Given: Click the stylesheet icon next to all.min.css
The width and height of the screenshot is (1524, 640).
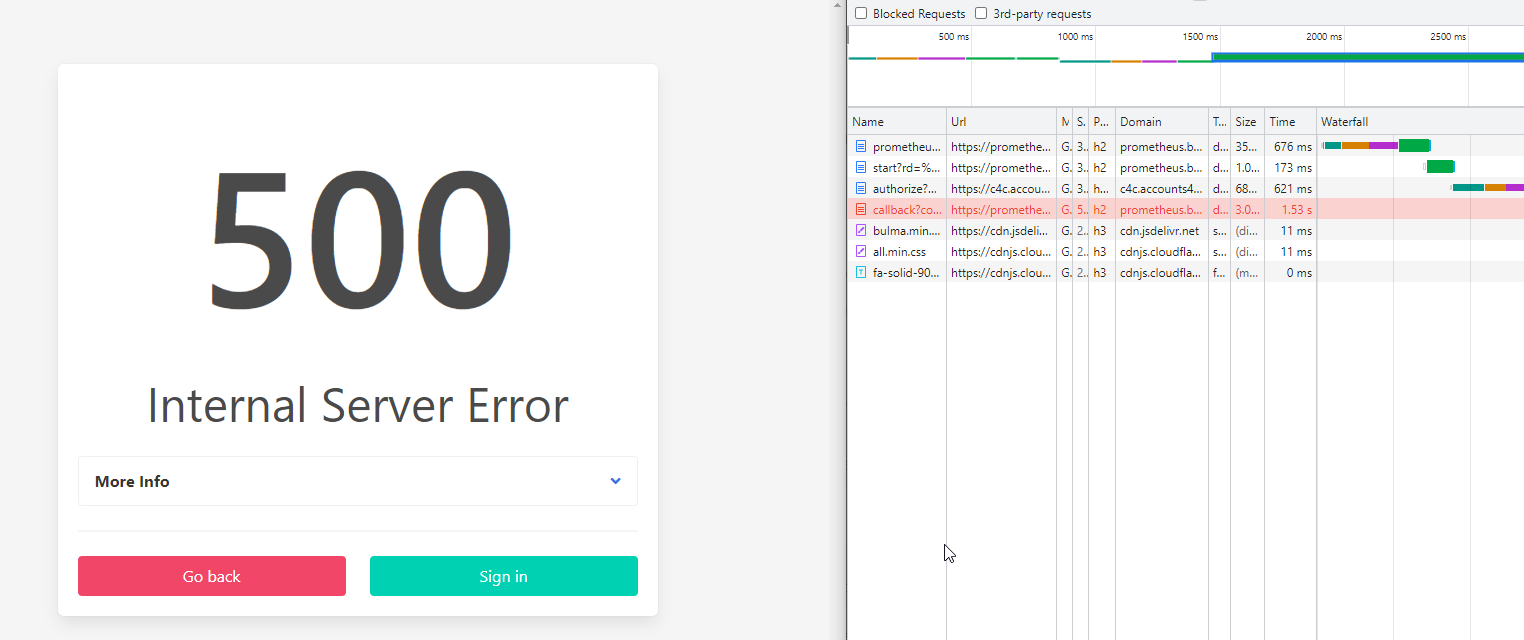Looking at the screenshot, I should (860, 251).
